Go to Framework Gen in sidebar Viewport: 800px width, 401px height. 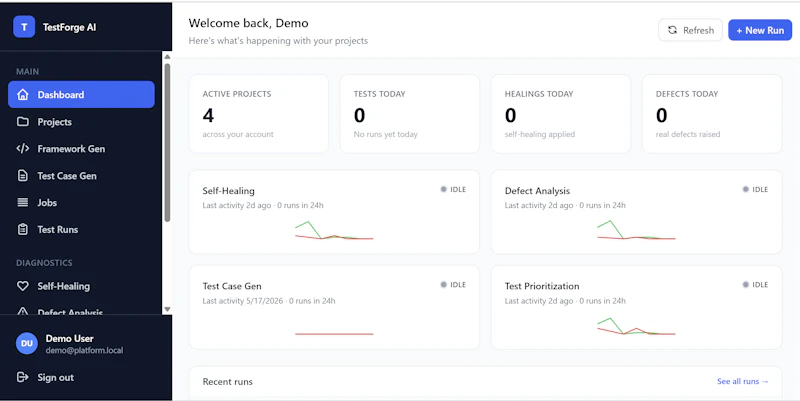pos(81,148)
